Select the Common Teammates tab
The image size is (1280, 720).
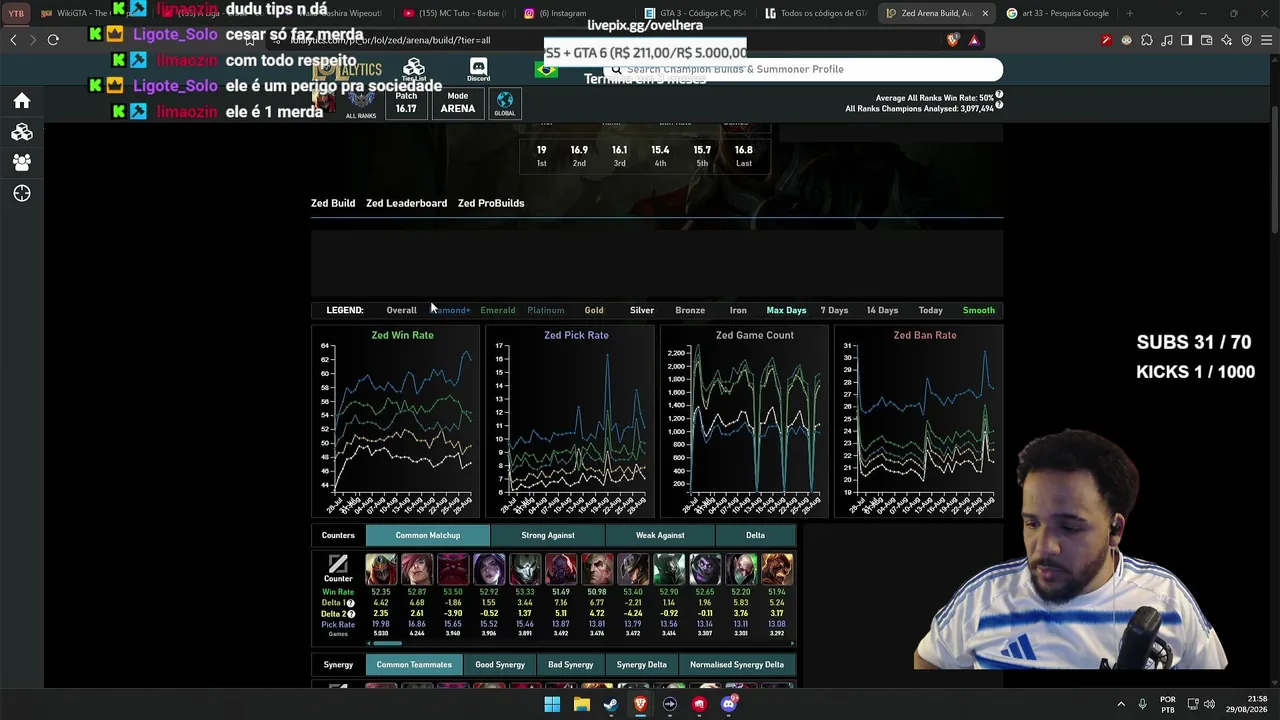[414, 664]
